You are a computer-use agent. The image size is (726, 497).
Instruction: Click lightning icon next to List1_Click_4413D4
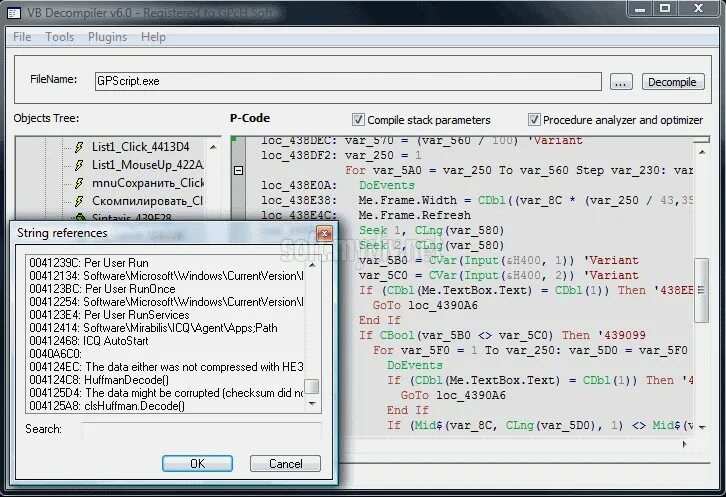coord(79,147)
